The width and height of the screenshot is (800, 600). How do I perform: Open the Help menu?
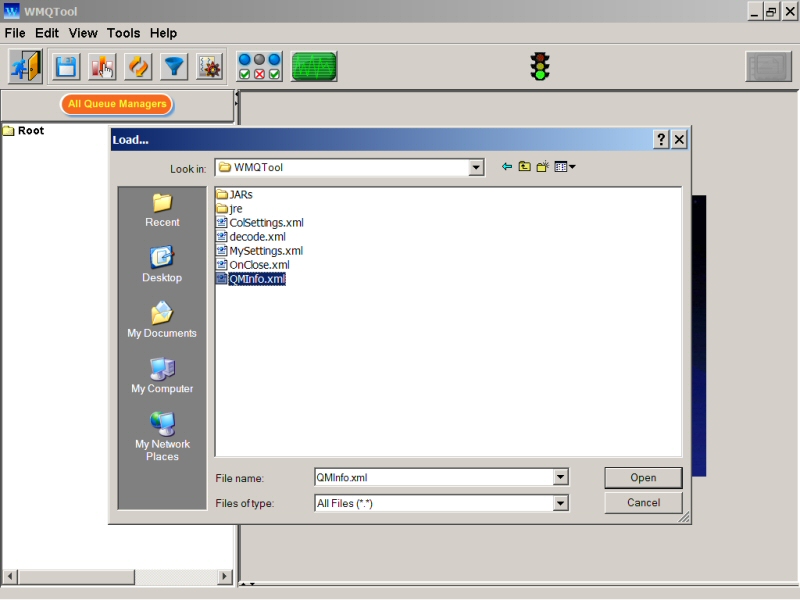tap(163, 33)
